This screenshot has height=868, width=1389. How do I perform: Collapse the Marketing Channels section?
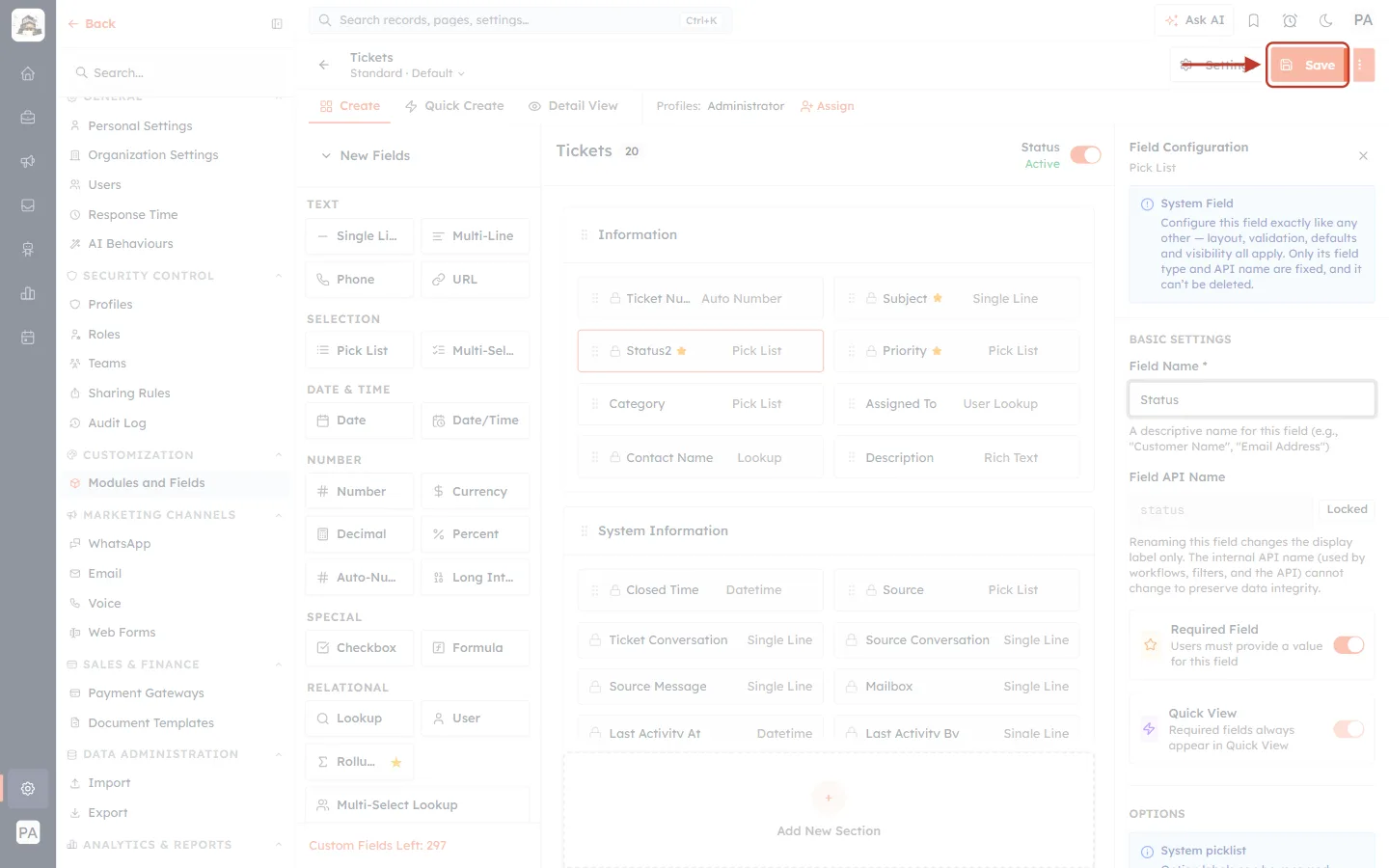279,515
